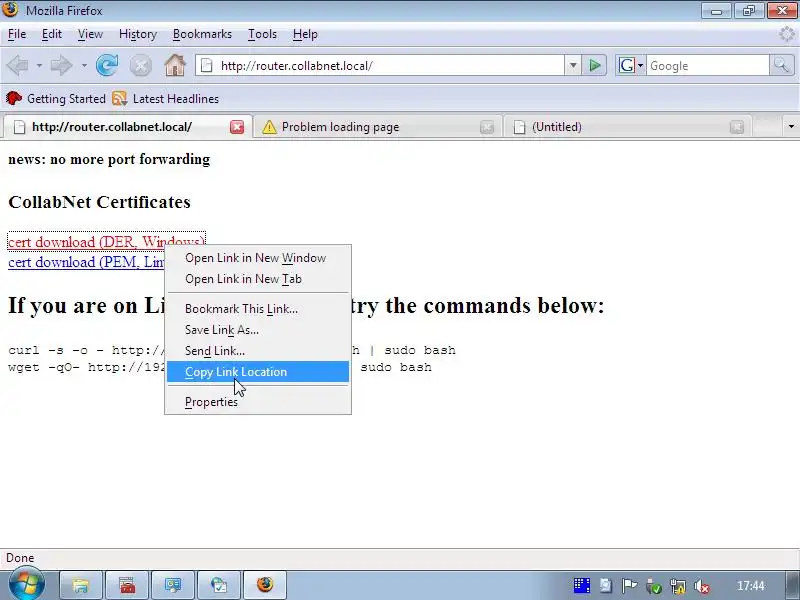Click the Stop loading button
The height and width of the screenshot is (600, 800).
(140, 65)
